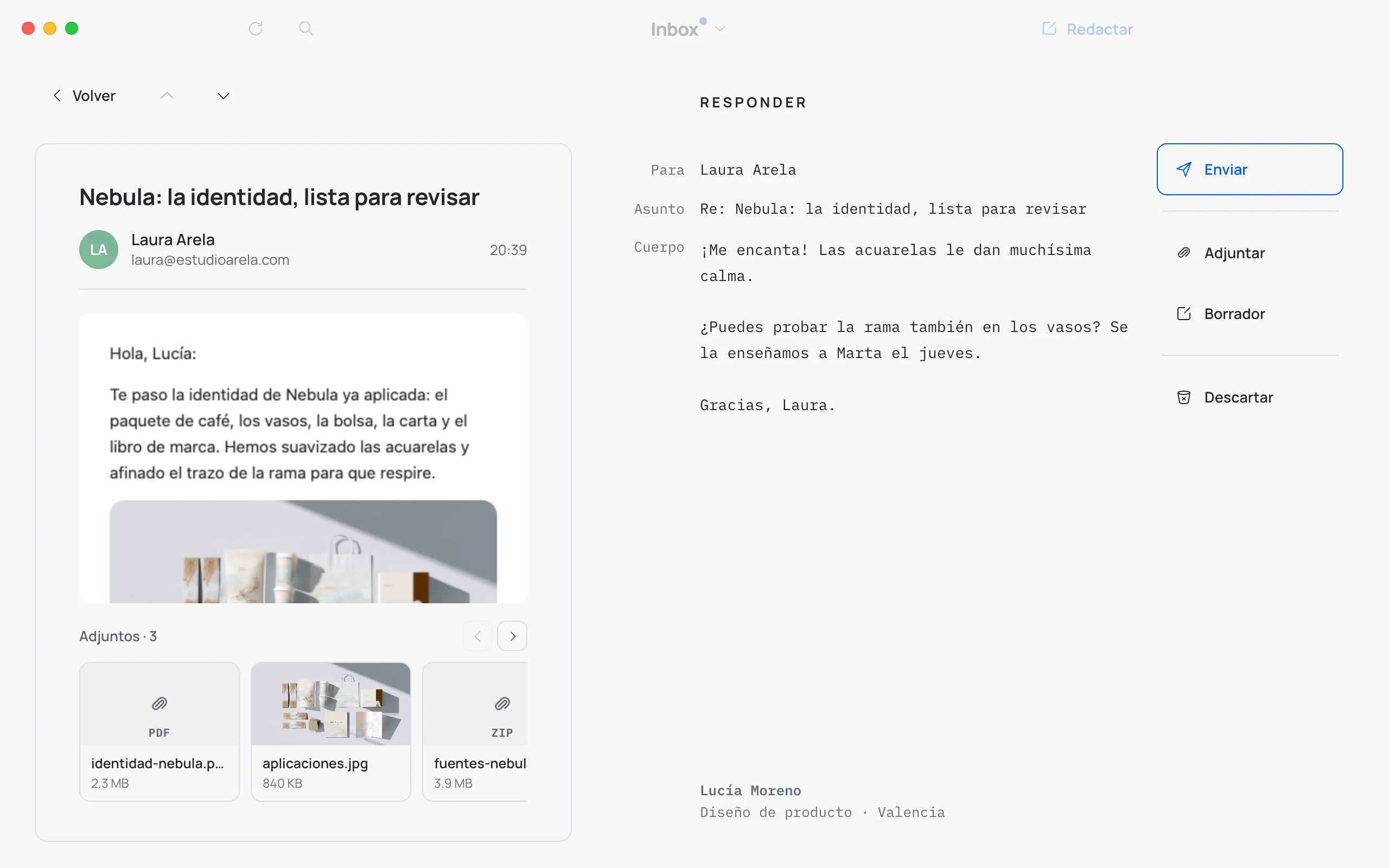Image resolution: width=1389 pixels, height=868 pixels.
Task: Click the sender name Laura Arela in header
Action: click(x=173, y=240)
